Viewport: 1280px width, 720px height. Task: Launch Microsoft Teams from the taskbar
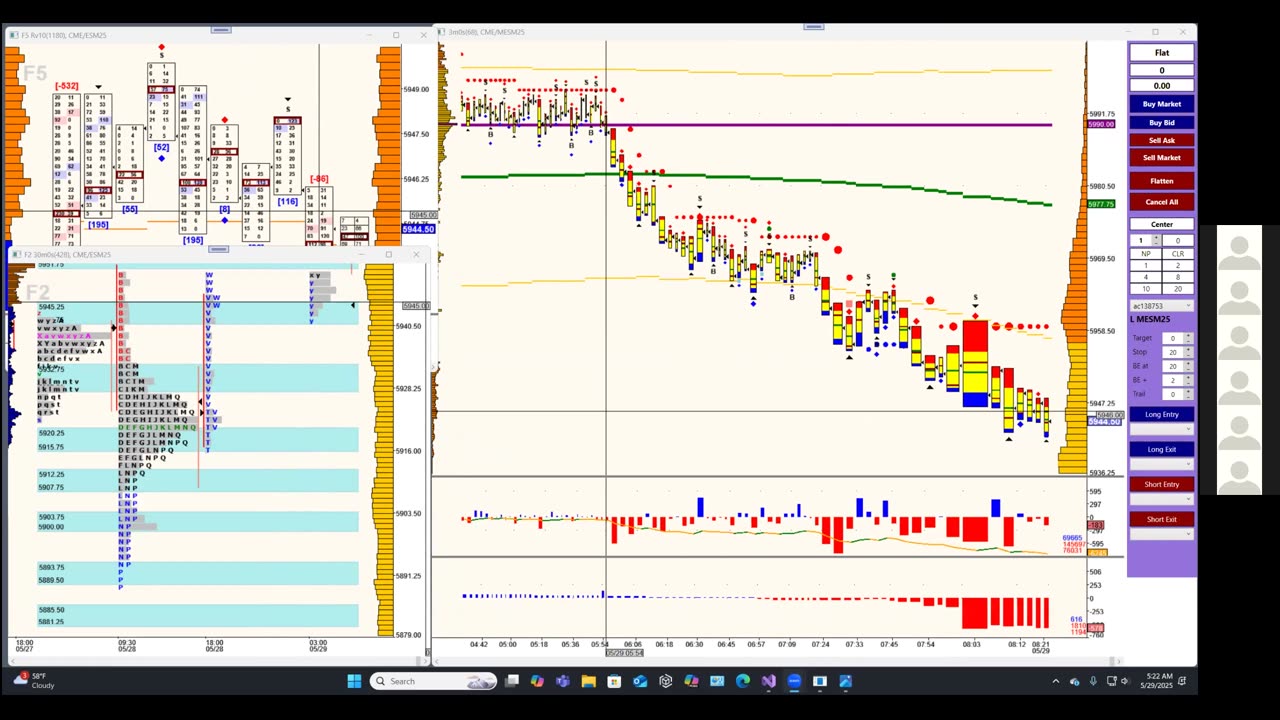(x=562, y=681)
